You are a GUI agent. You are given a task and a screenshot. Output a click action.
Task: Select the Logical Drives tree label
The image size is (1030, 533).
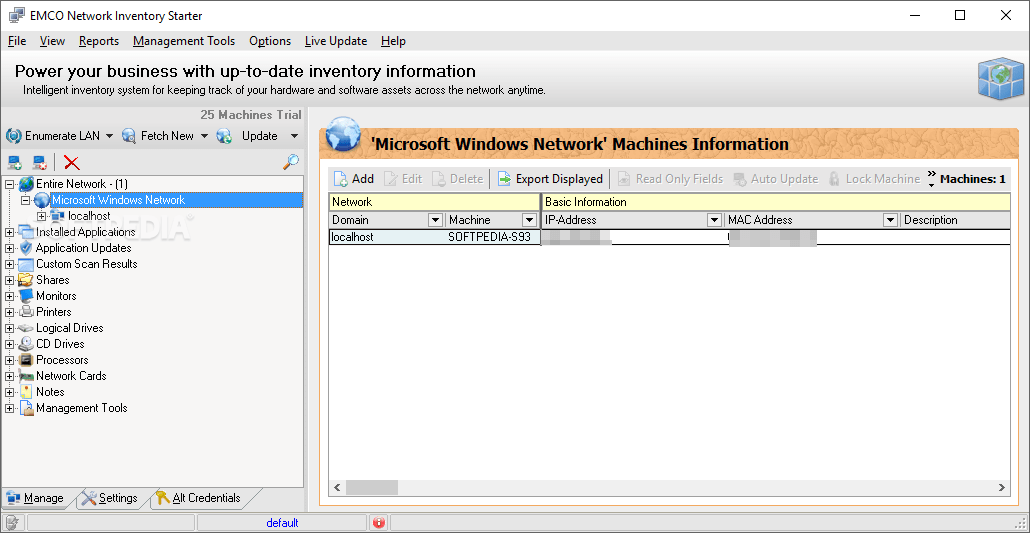70,328
